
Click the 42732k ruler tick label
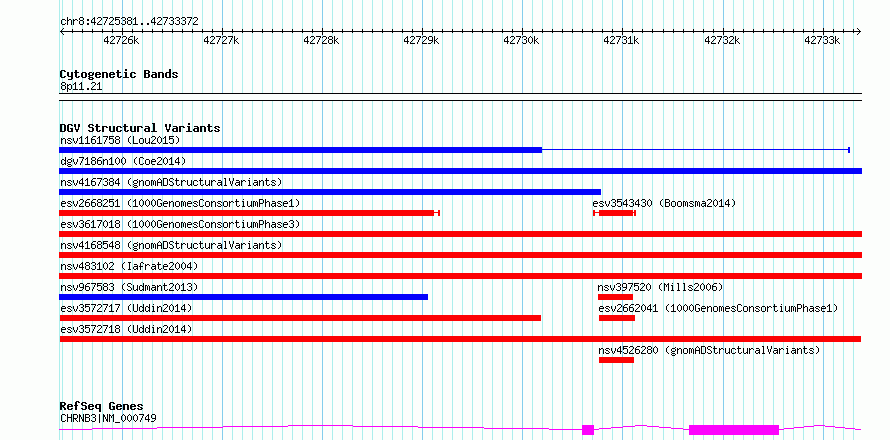[723, 41]
